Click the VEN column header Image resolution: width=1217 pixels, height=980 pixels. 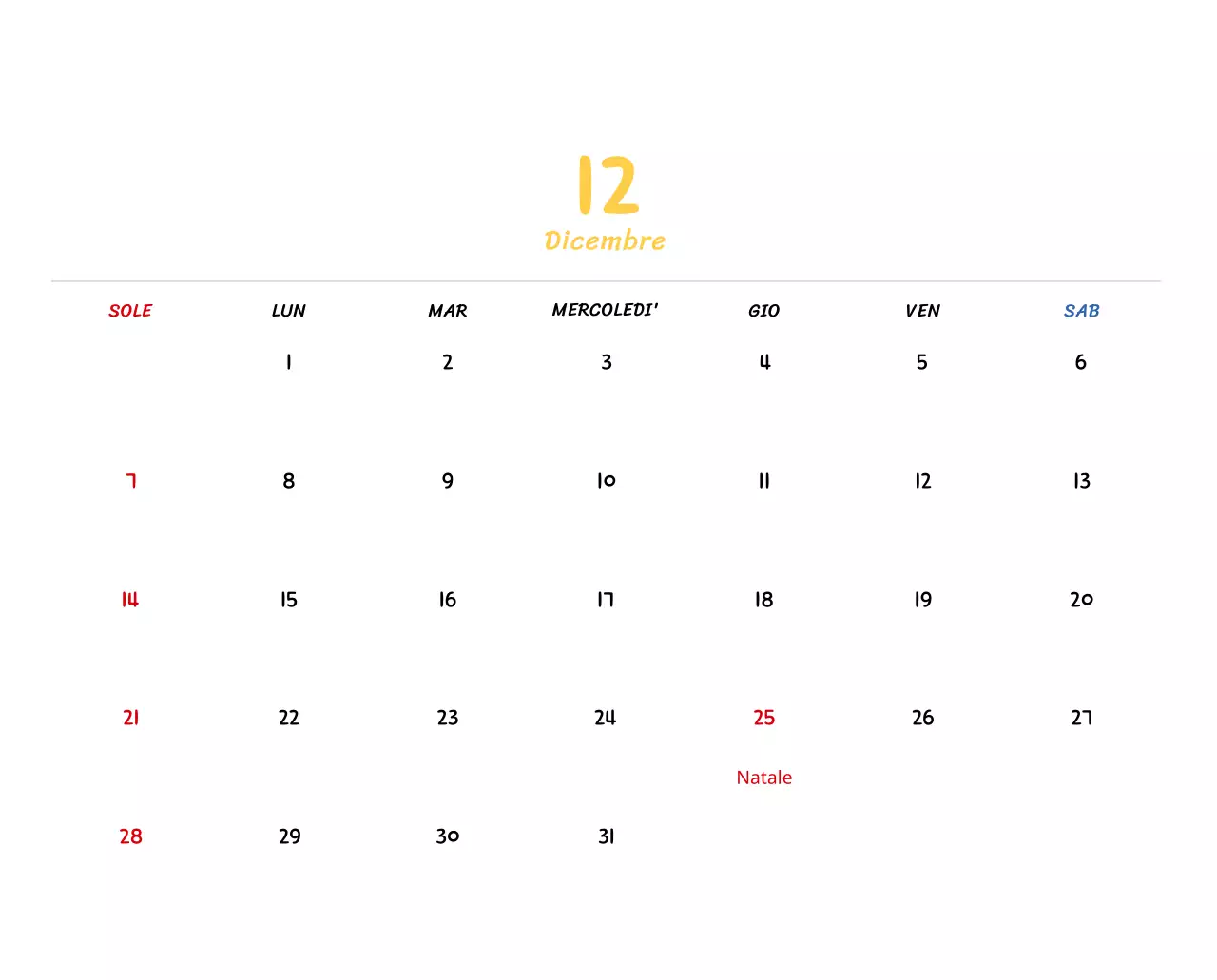(922, 310)
